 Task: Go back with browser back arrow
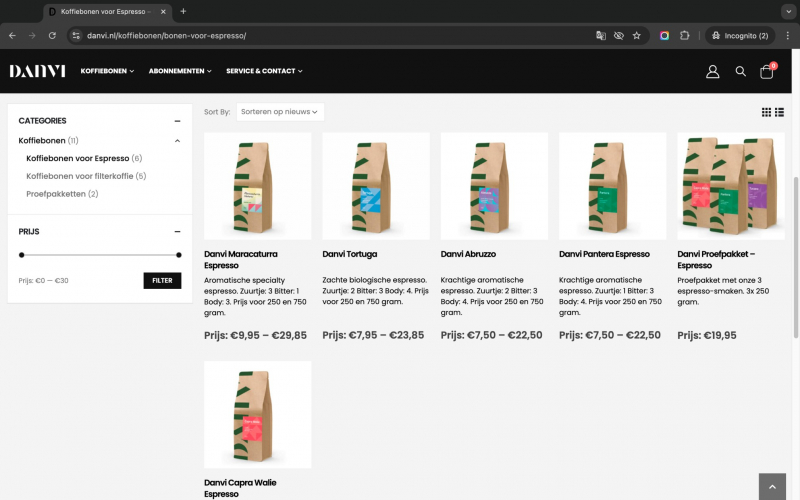pos(12,36)
